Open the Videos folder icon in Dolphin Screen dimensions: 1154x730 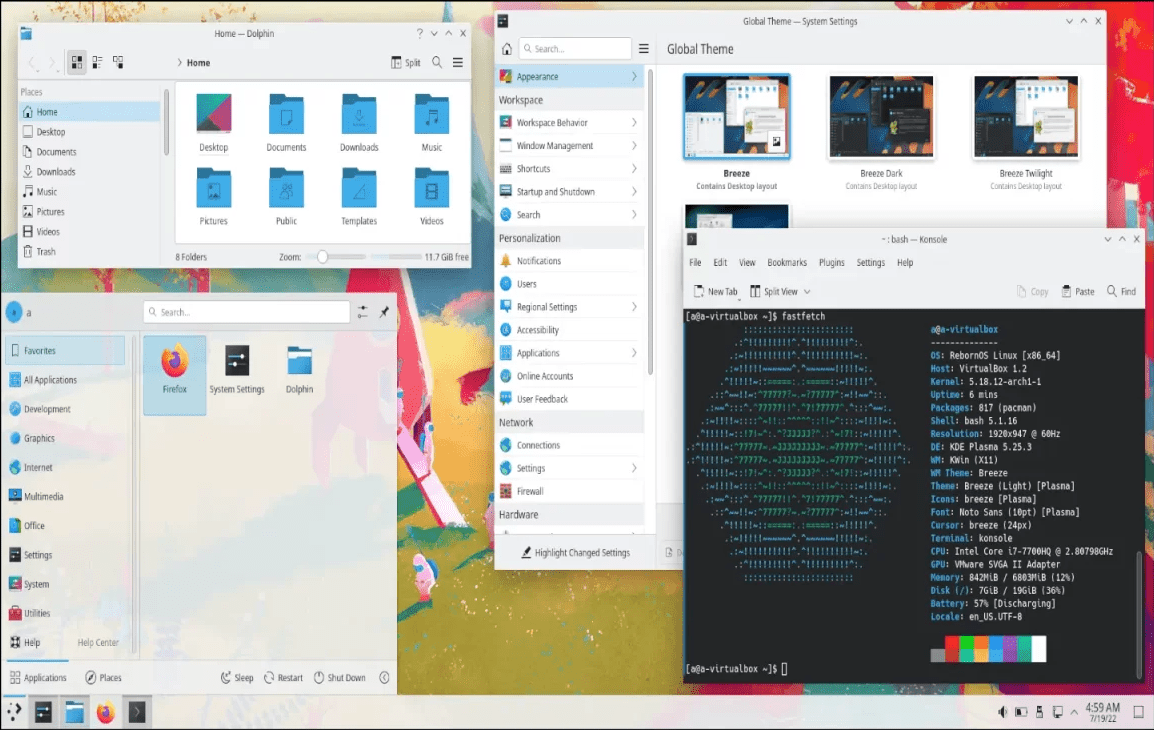(x=432, y=196)
